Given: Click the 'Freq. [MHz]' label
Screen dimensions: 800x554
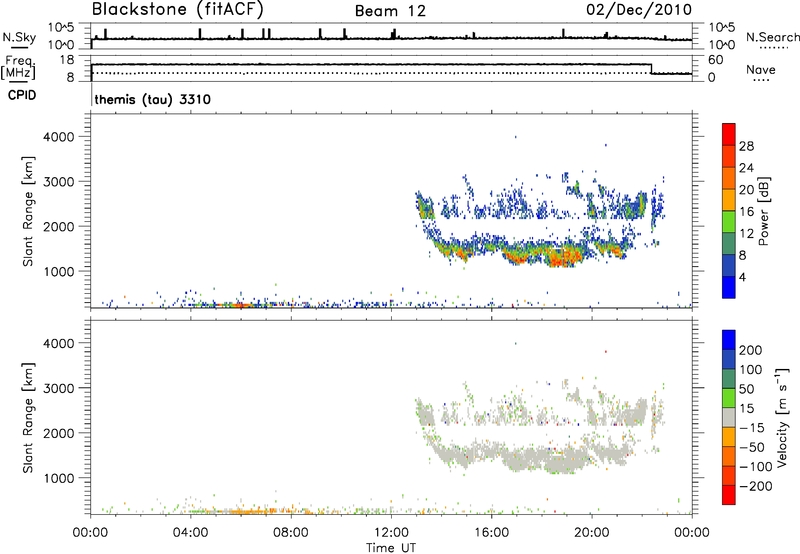Looking at the screenshot, I should (x=18, y=67).
